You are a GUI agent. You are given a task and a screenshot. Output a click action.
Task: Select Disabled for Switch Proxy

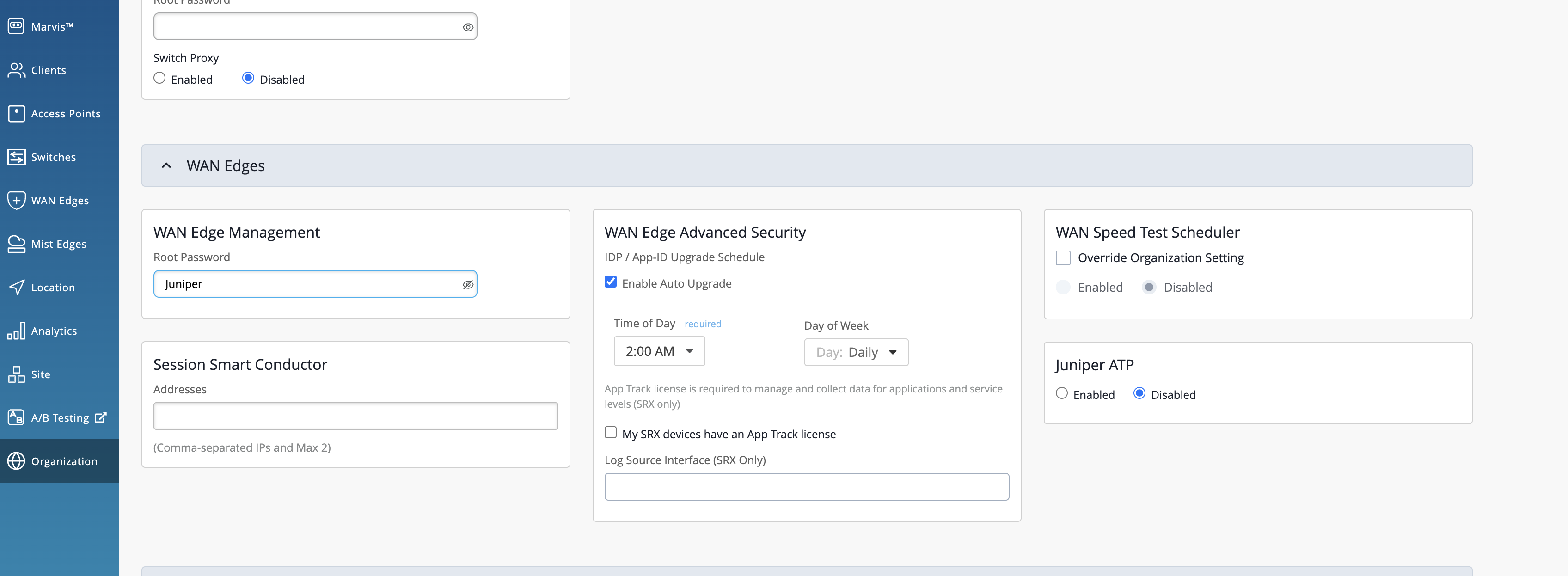coord(248,78)
